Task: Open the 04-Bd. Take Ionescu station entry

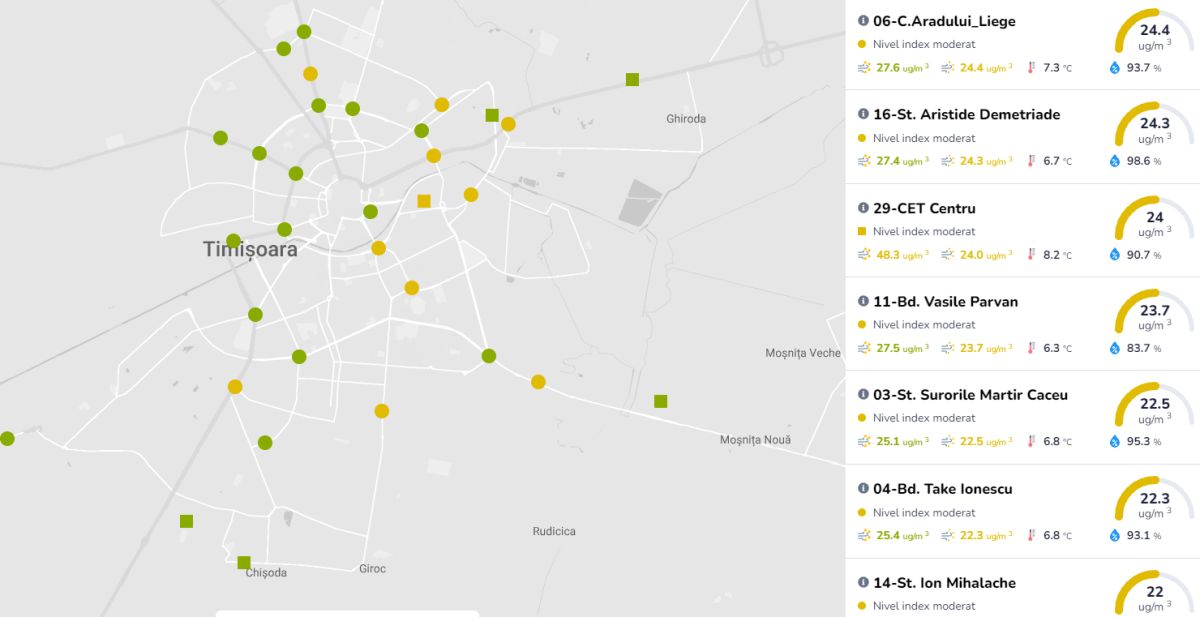Action: (x=944, y=489)
